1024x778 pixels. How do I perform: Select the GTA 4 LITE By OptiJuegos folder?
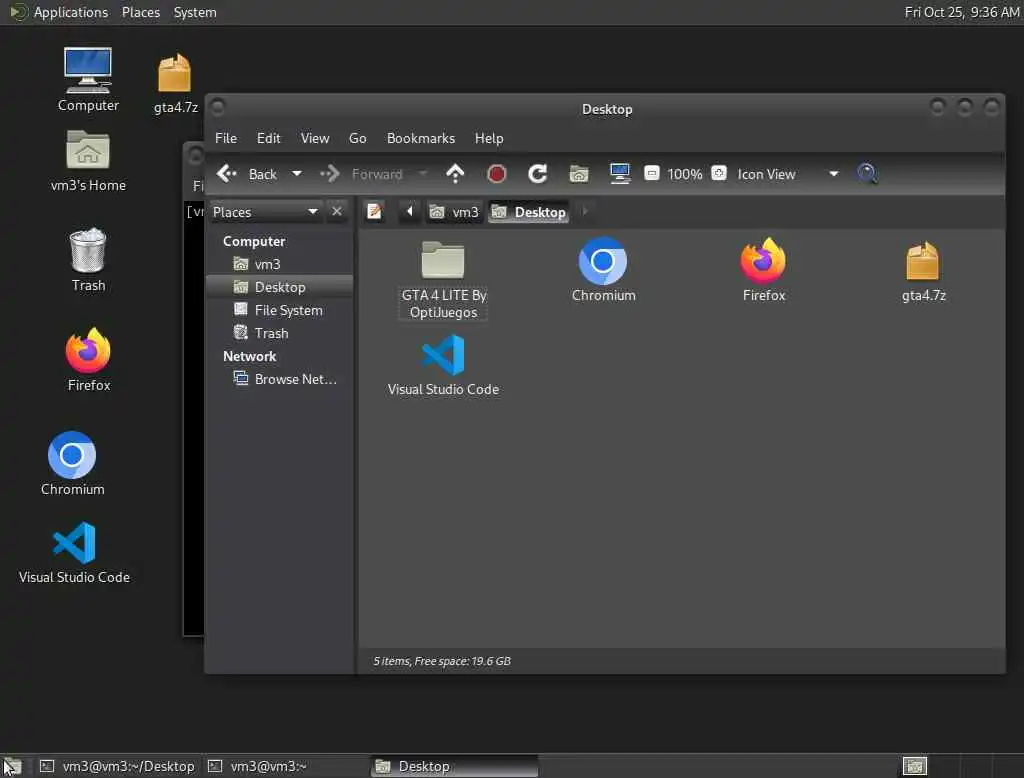[x=443, y=280]
